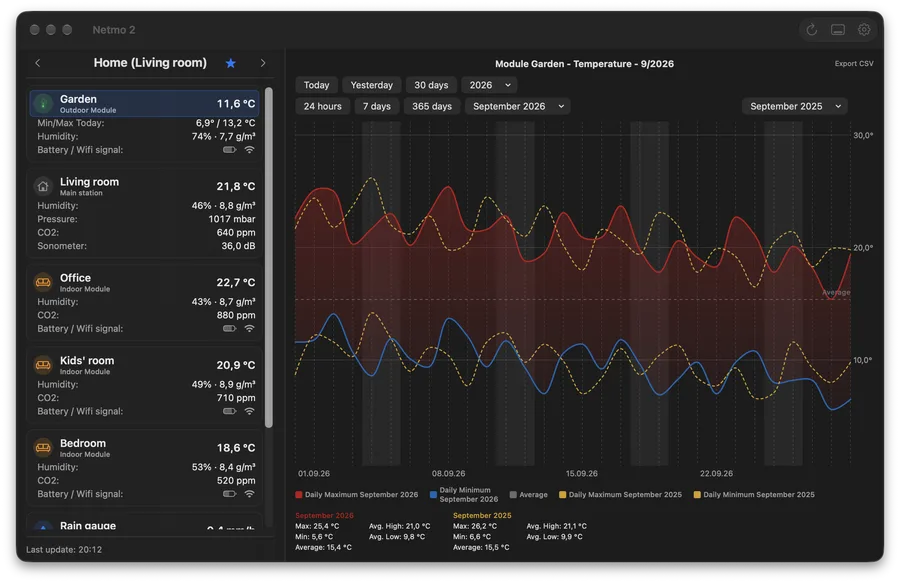Open settings via the gear icon
The height and width of the screenshot is (583, 900).
(x=864, y=29)
